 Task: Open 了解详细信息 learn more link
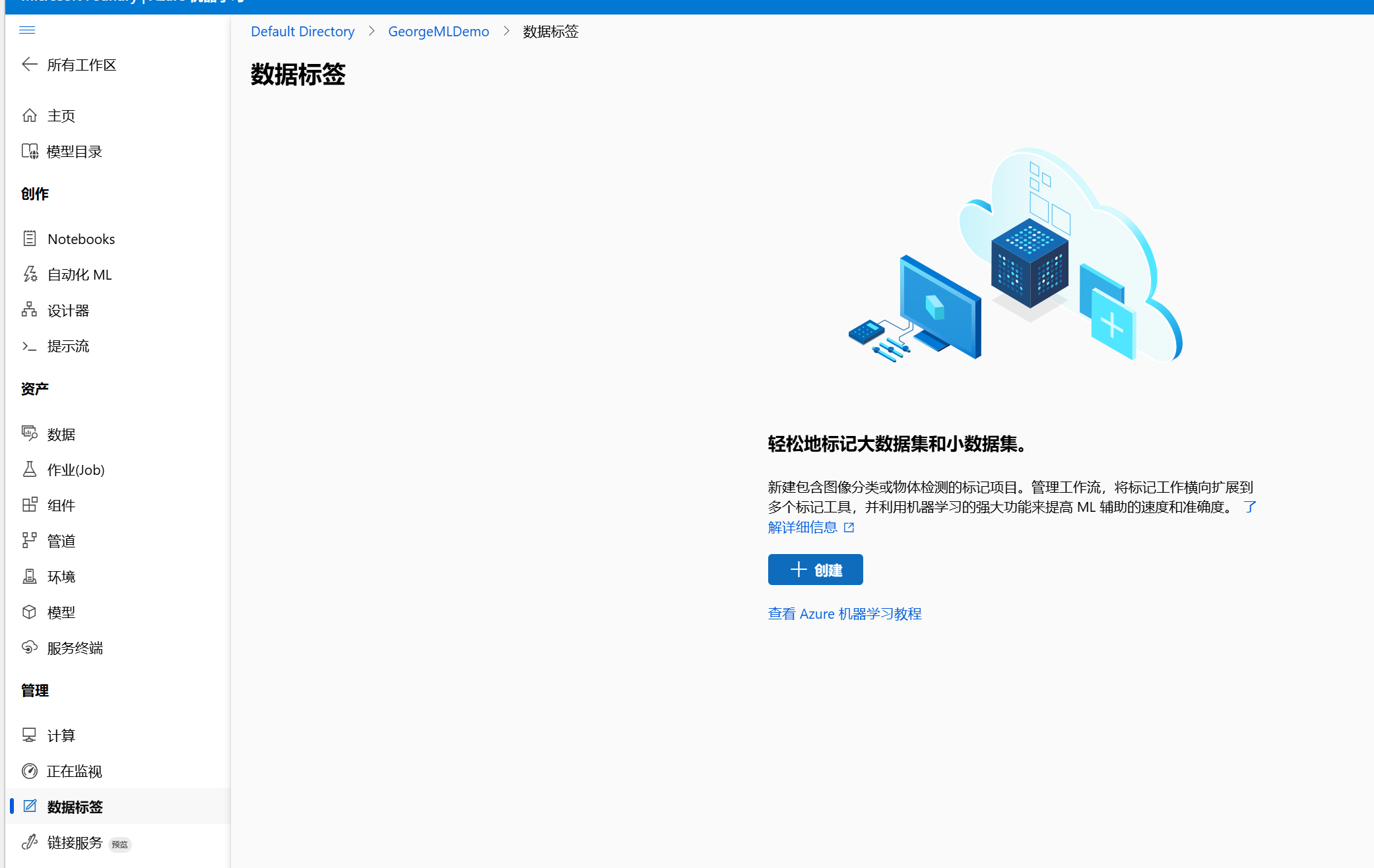802,527
